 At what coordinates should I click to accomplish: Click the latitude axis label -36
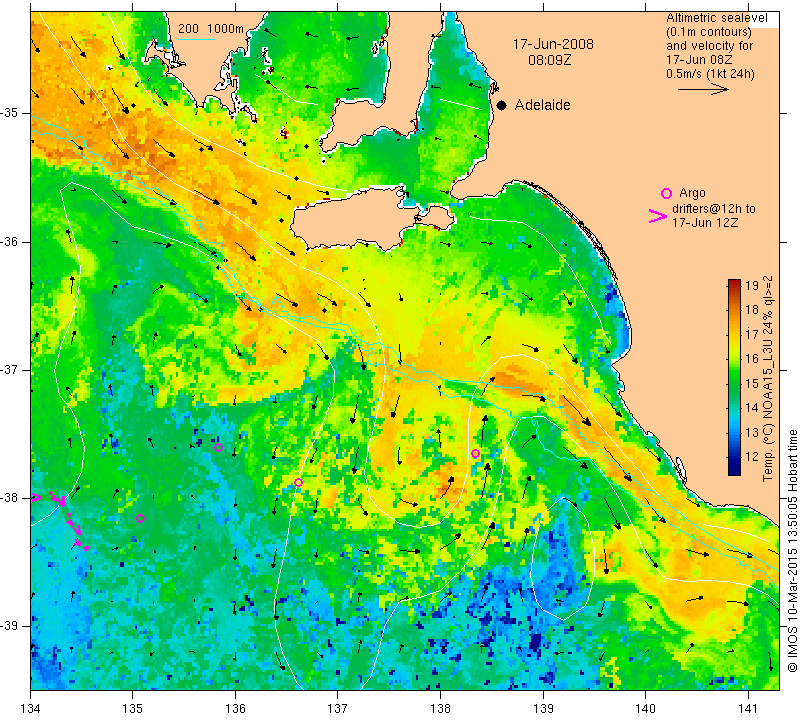pyautogui.click(x=10, y=241)
